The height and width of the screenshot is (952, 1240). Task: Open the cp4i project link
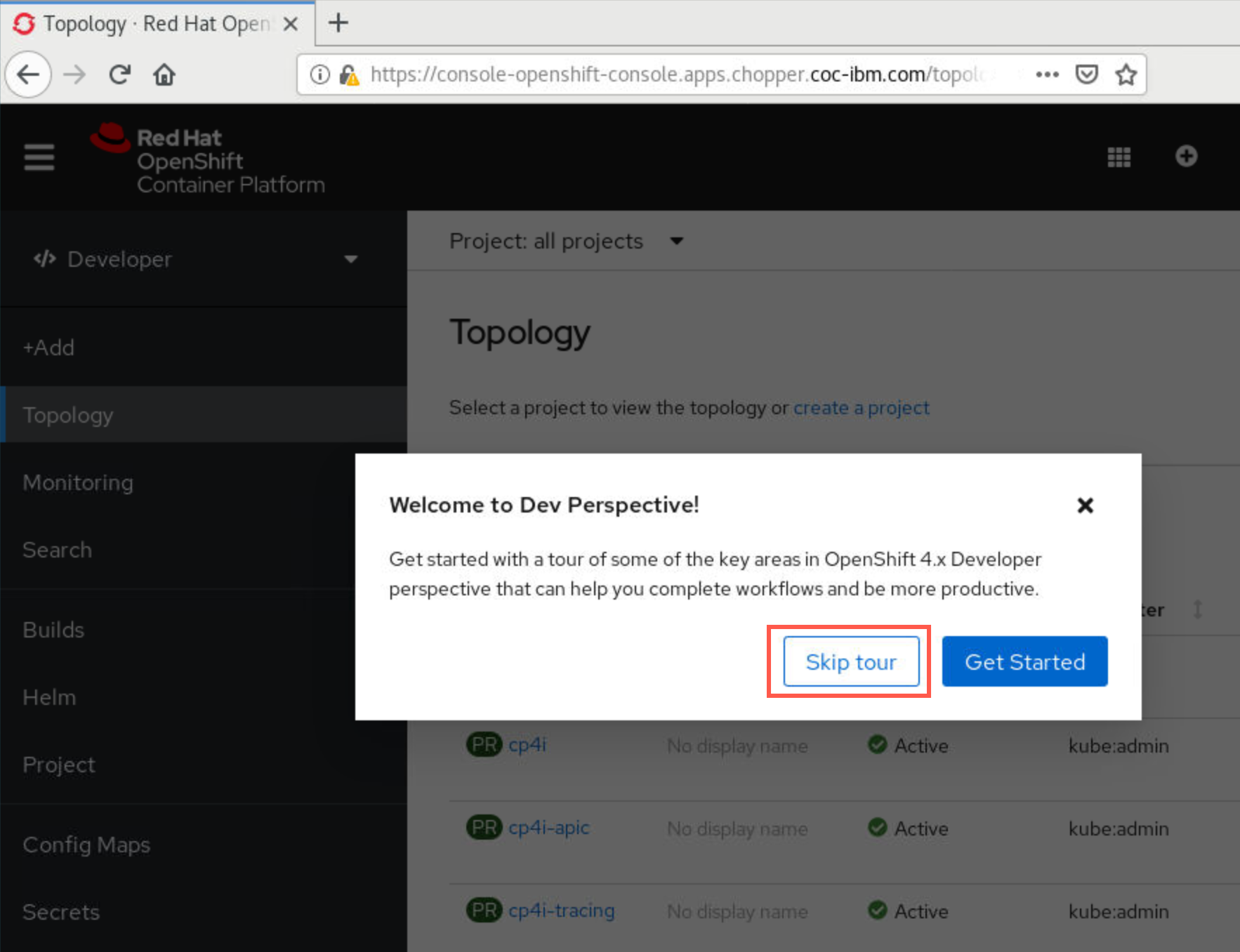(x=527, y=745)
